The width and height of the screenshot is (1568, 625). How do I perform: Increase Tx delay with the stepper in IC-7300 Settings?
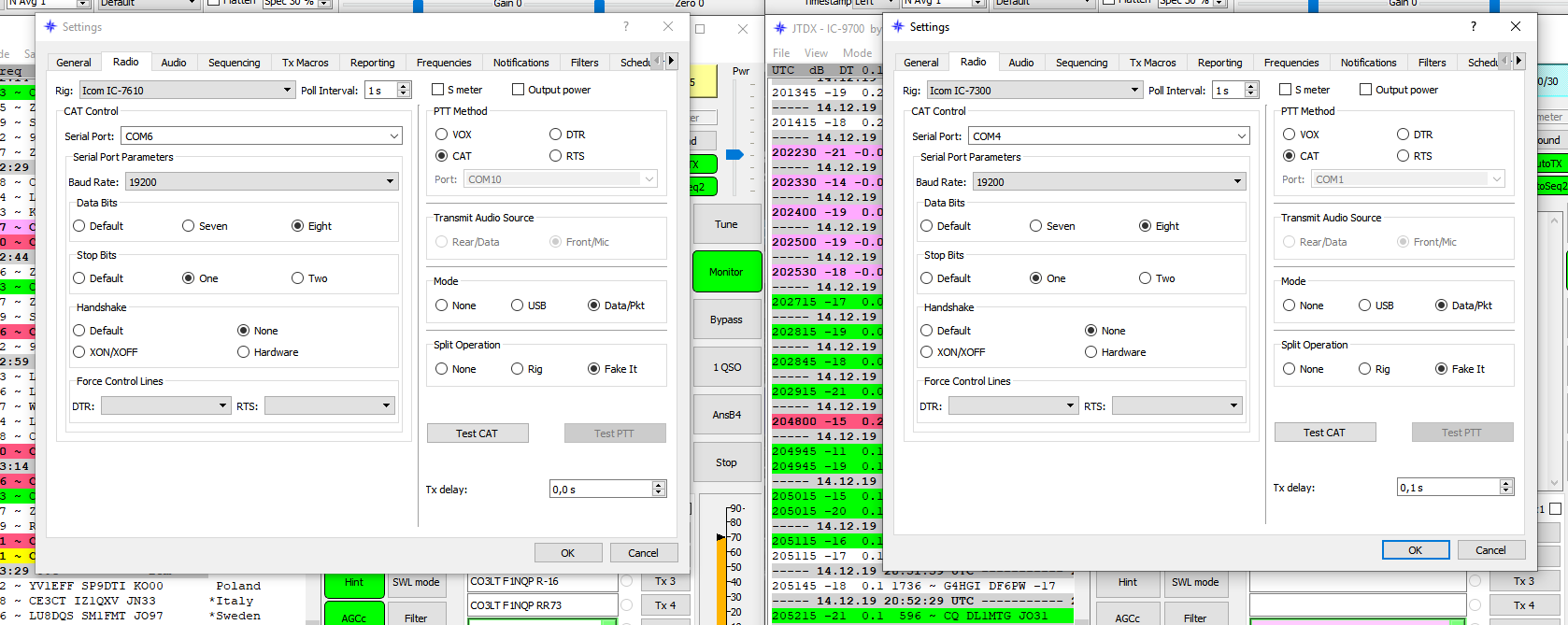pyautogui.click(x=1505, y=483)
